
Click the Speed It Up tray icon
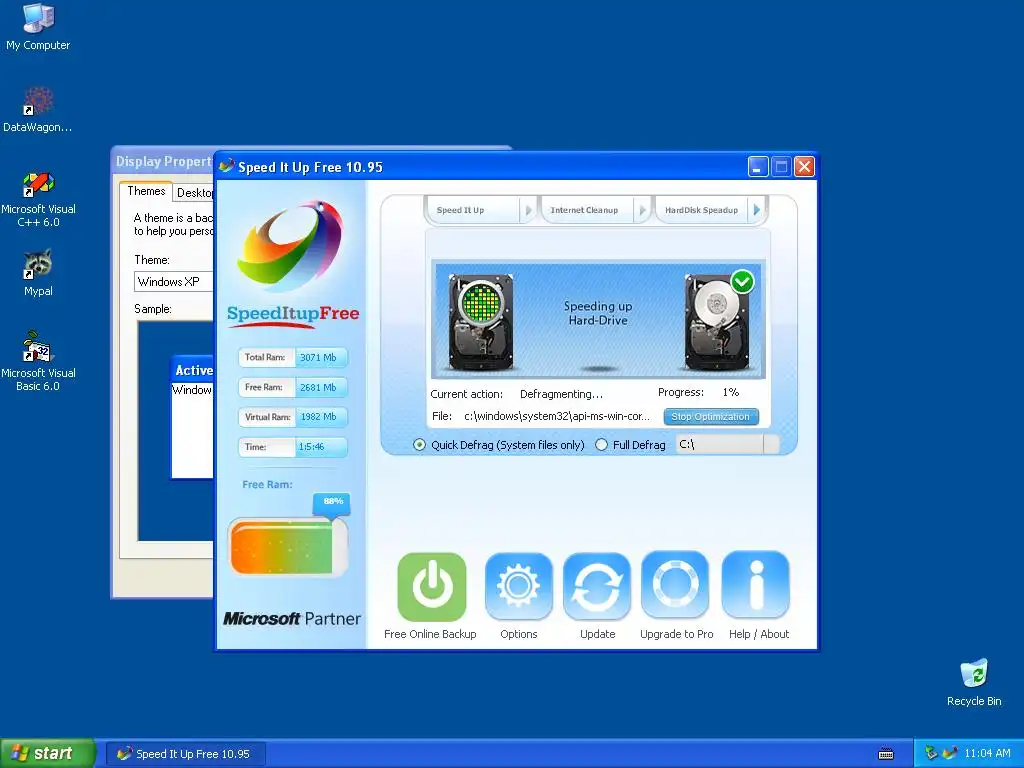point(950,753)
